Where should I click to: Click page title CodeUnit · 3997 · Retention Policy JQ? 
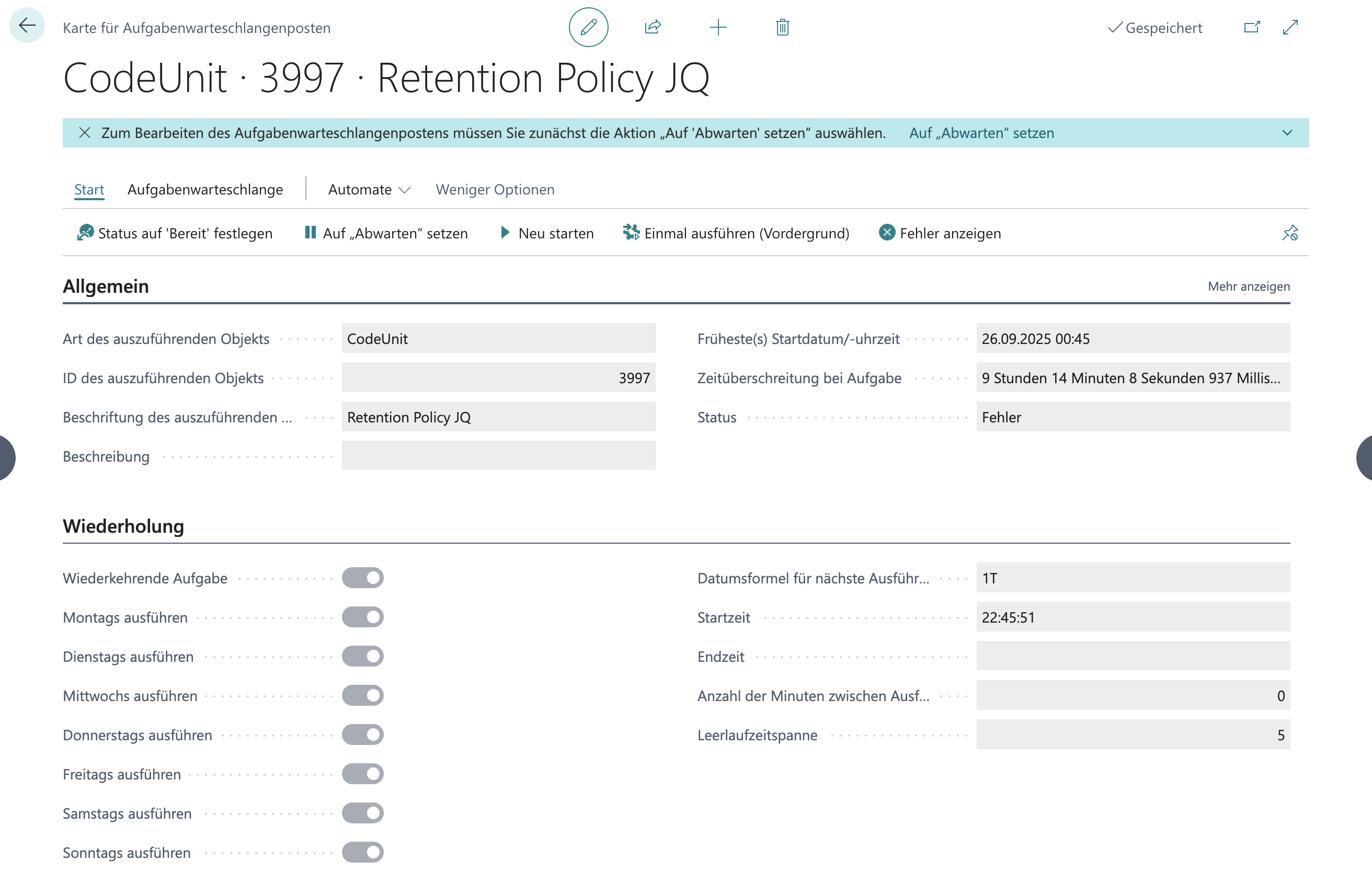click(x=386, y=78)
